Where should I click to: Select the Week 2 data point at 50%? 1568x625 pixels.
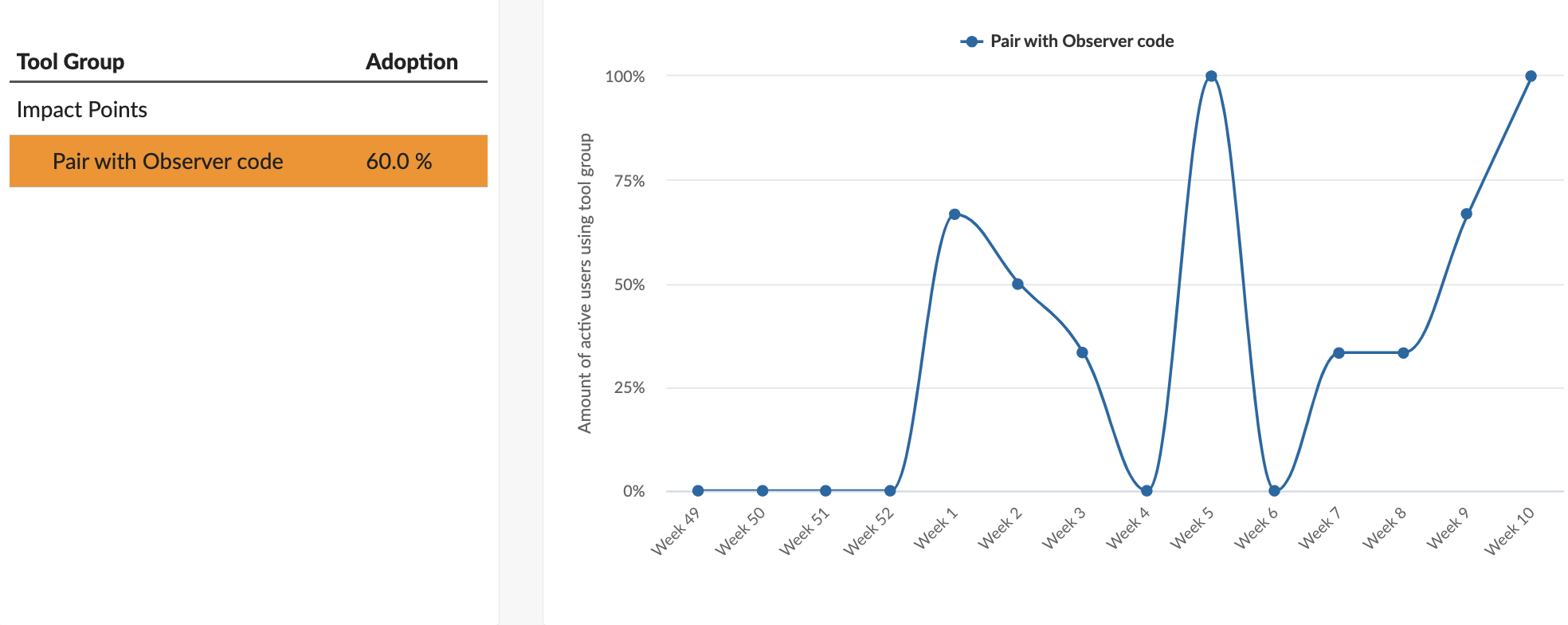[x=1017, y=284]
